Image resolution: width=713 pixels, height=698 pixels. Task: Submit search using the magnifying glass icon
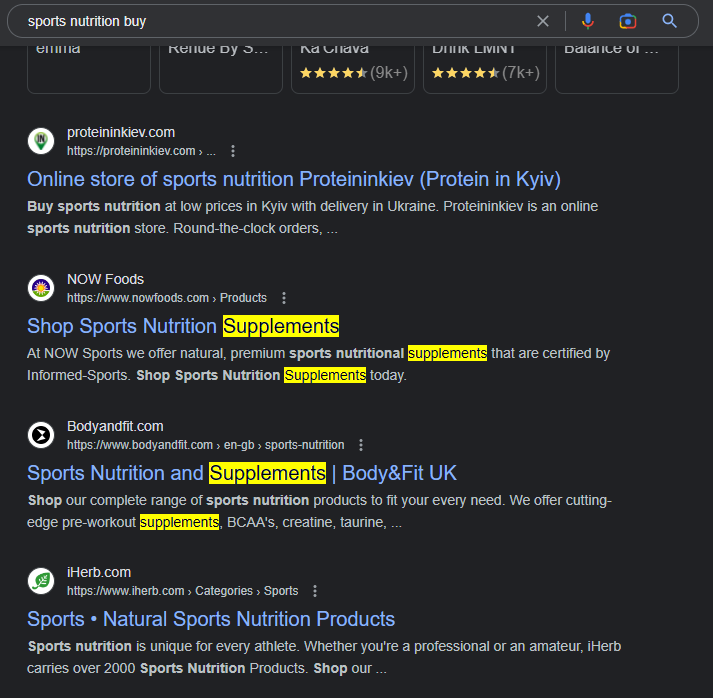coord(669,21)
